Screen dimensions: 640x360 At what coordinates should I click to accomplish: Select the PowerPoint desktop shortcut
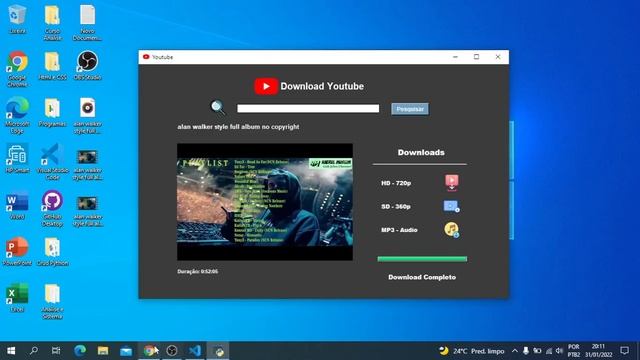tap(17, 252)
